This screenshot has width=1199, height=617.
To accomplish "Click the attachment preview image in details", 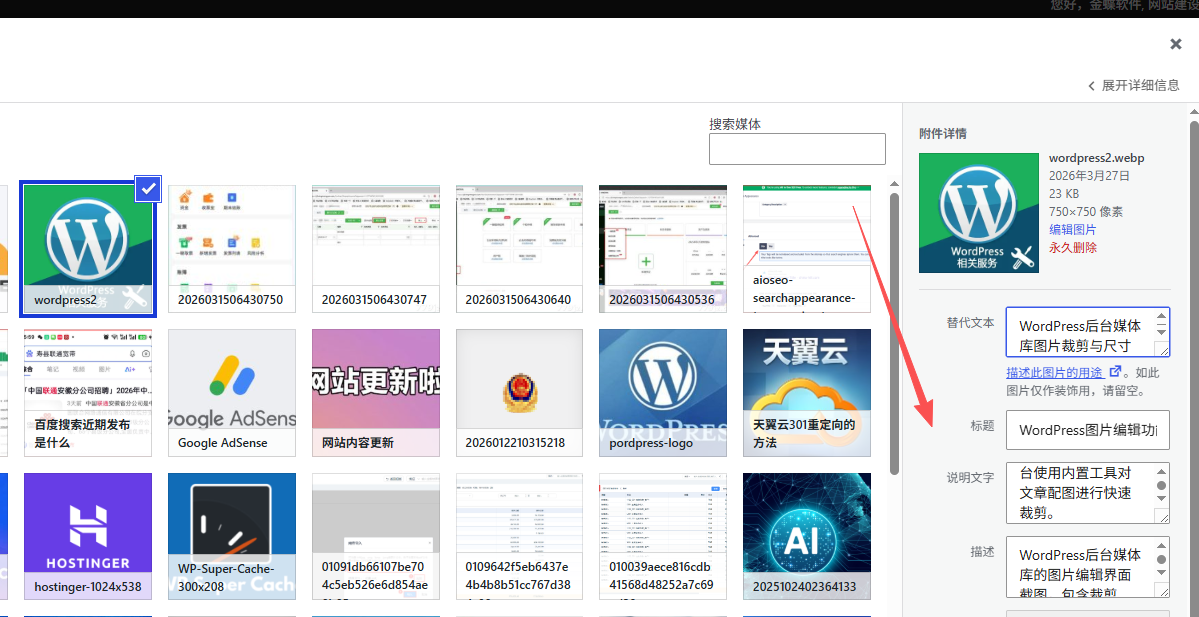I will (979, 213).
